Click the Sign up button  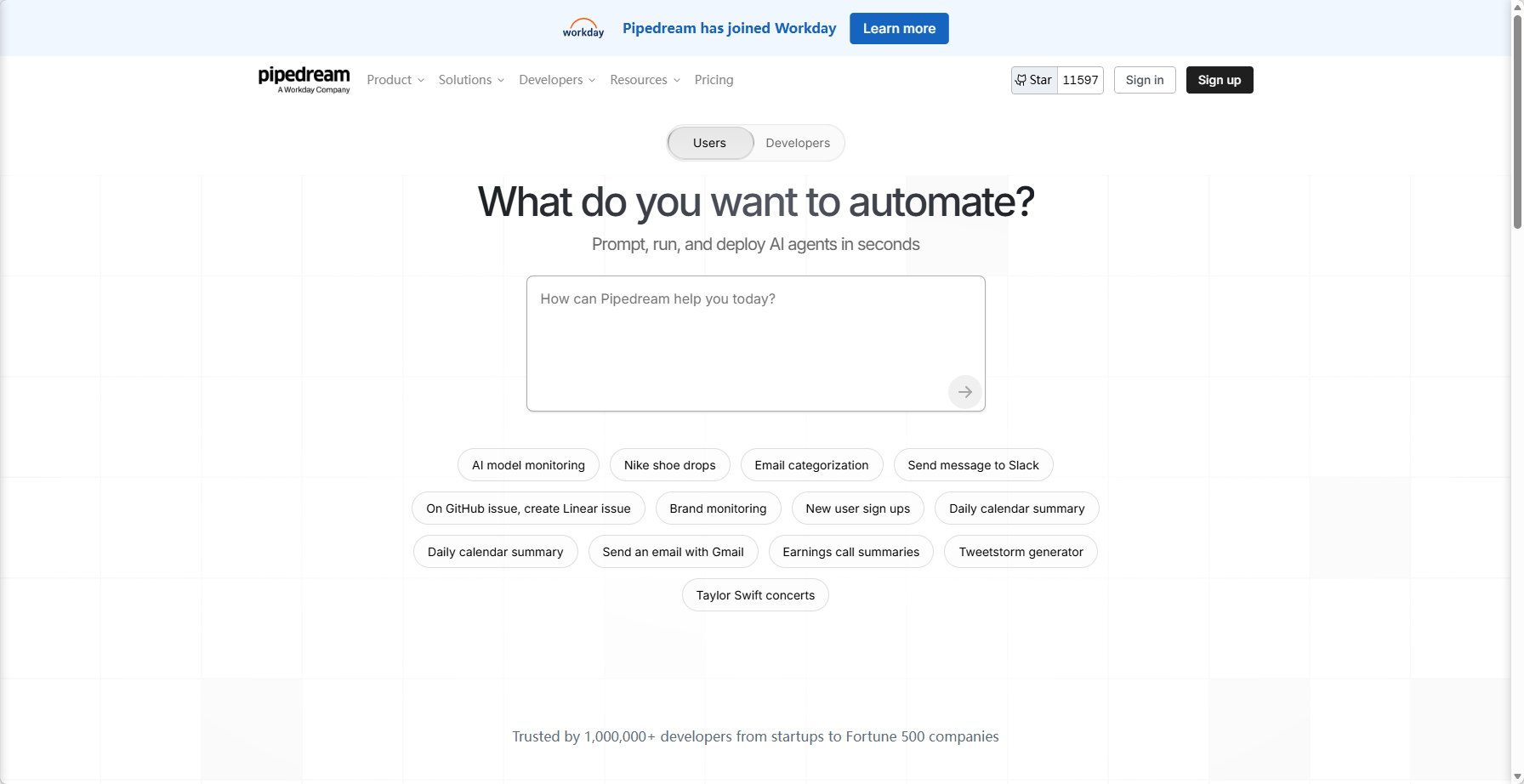(1220, 80)
